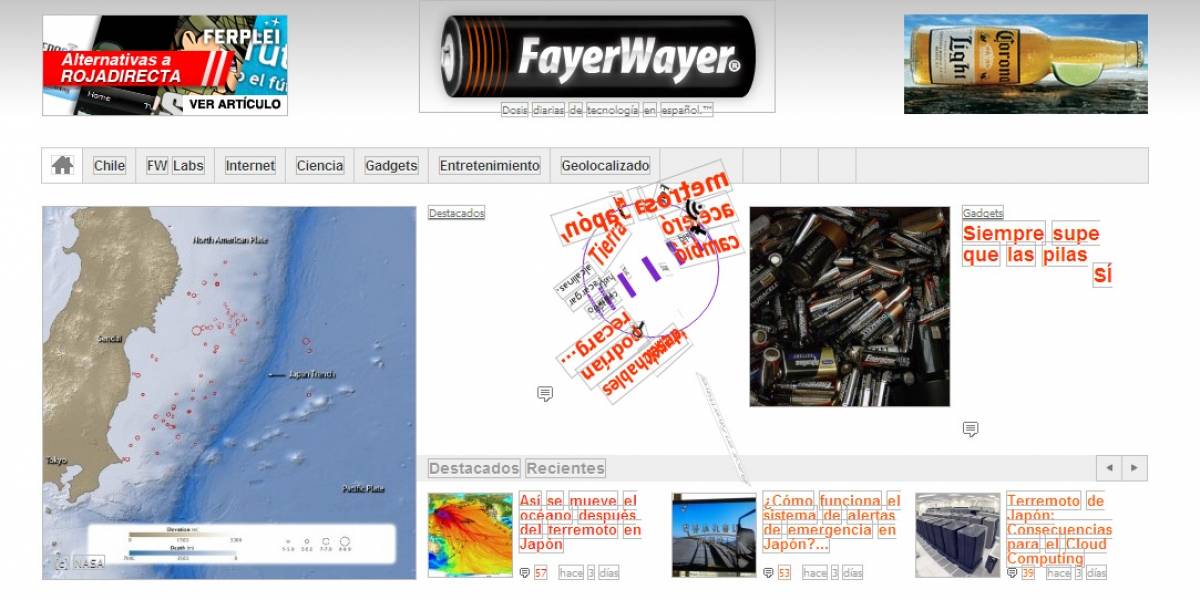Open the 53 comments count link
1200x600 pixels.
(784, 573)
